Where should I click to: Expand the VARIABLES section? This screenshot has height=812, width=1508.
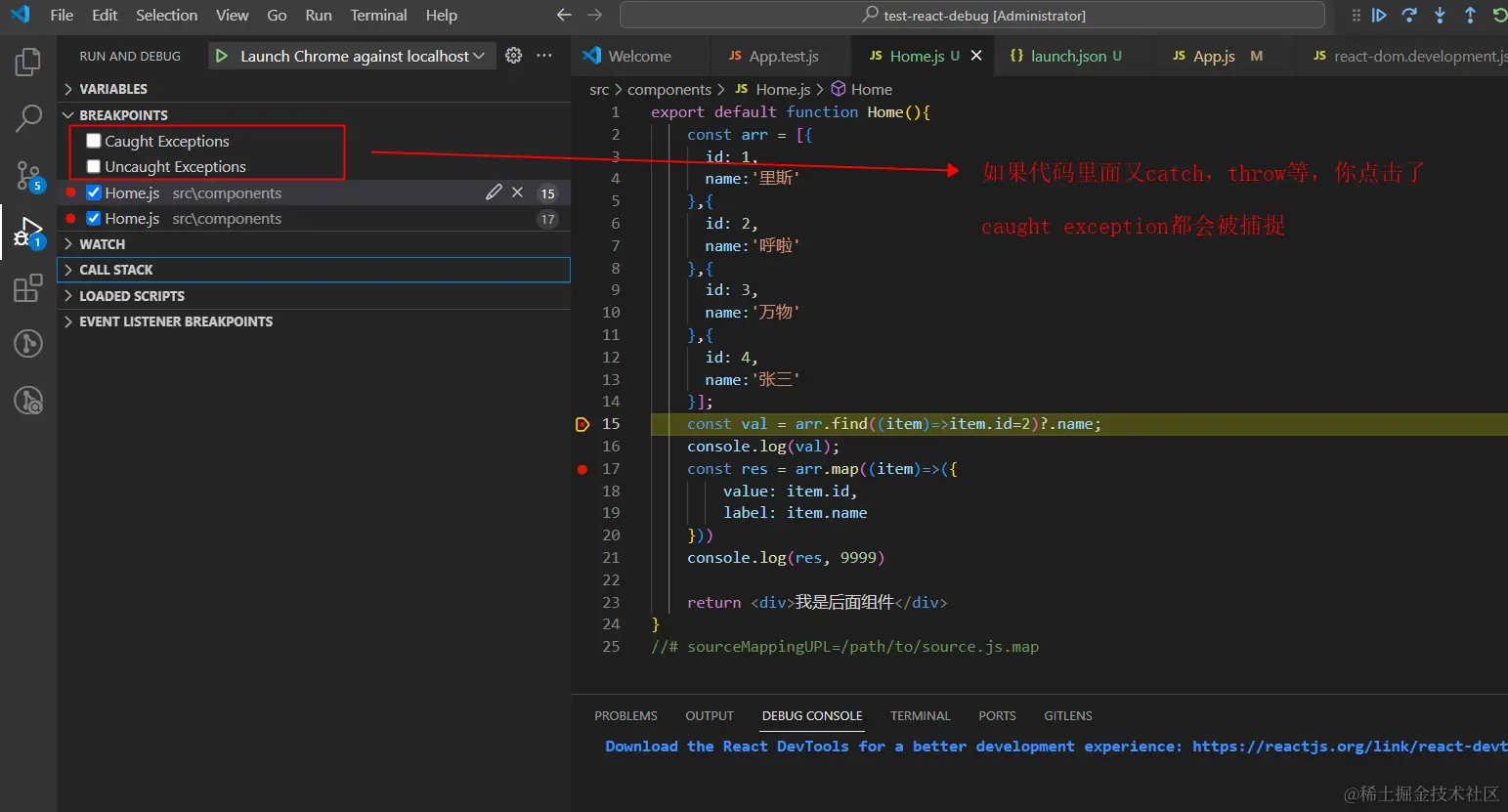[x=113, y=89]
